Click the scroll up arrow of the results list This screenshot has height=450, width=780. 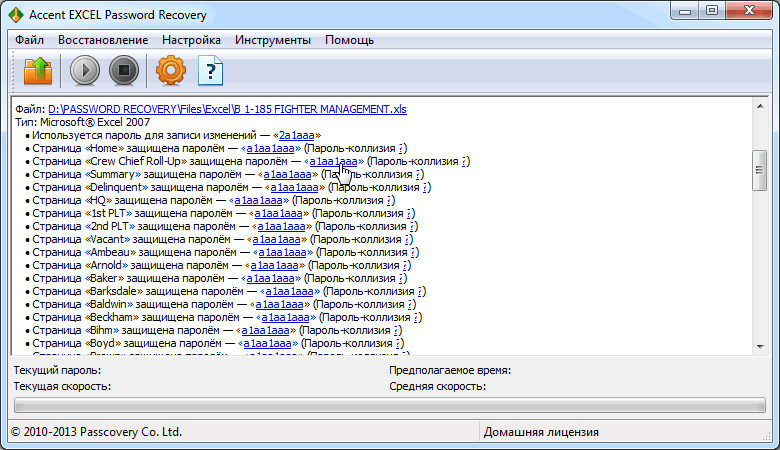pos(760,107)
